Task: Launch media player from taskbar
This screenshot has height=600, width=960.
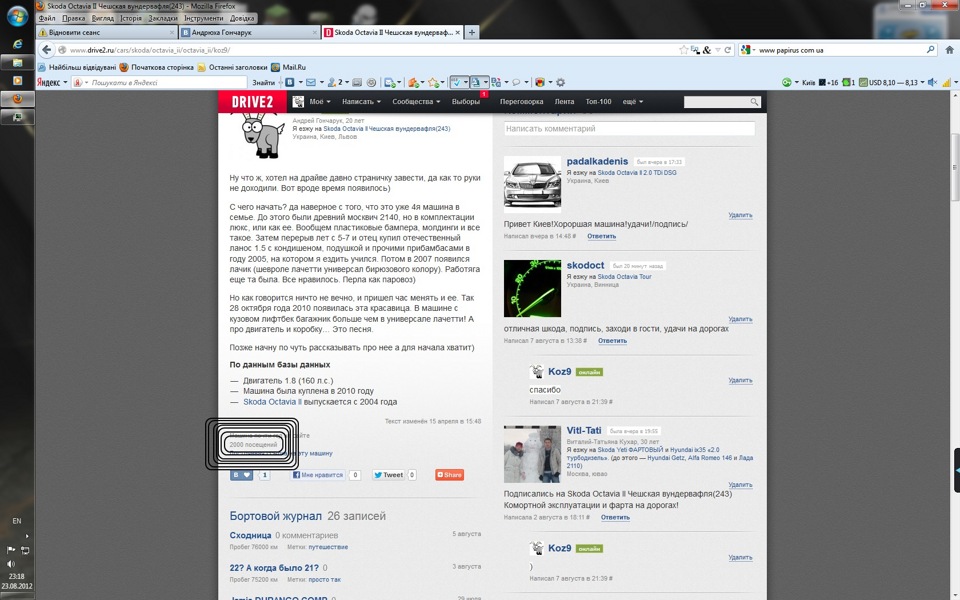Action: coord(17,80)
